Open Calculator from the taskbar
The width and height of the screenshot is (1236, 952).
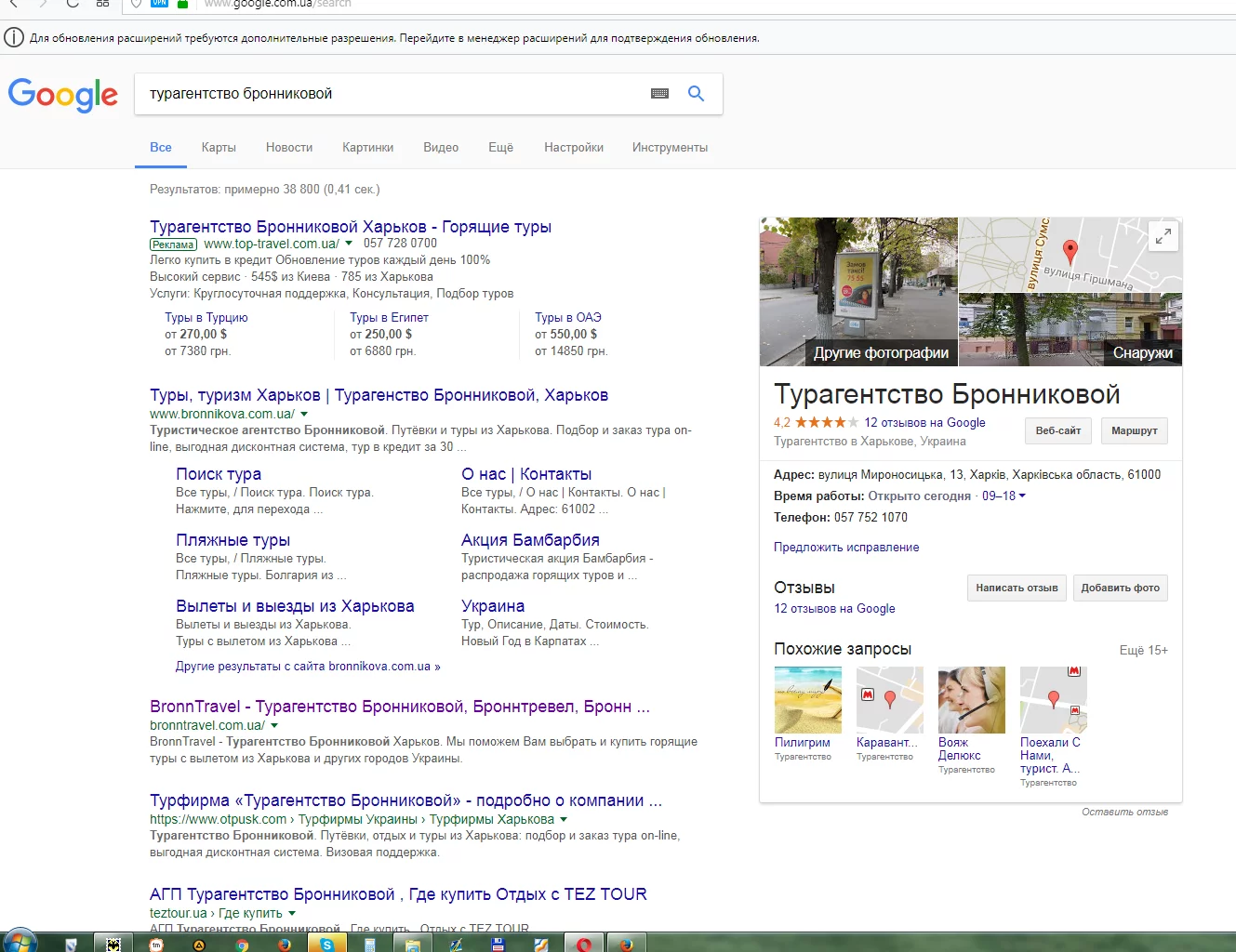pos(369,945)
